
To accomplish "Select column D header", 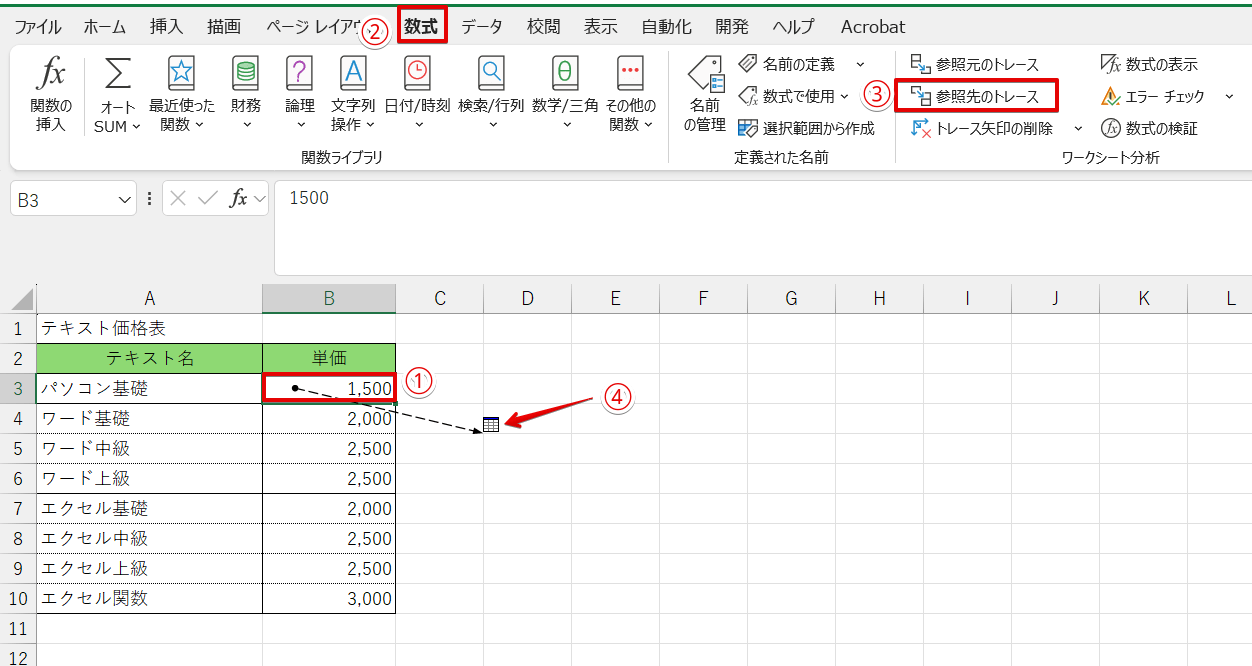I will click(x=527, y=298).
